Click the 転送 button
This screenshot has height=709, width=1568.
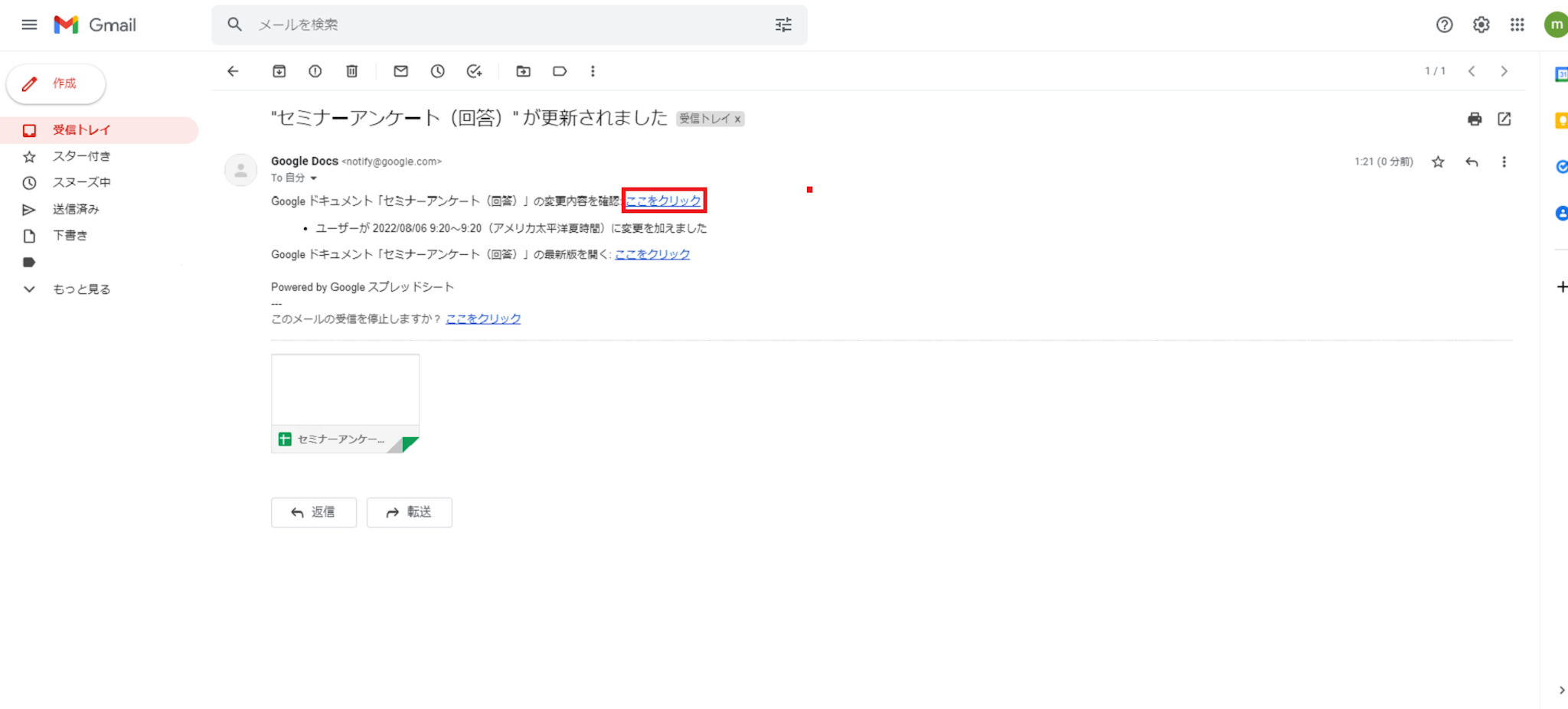410,512
